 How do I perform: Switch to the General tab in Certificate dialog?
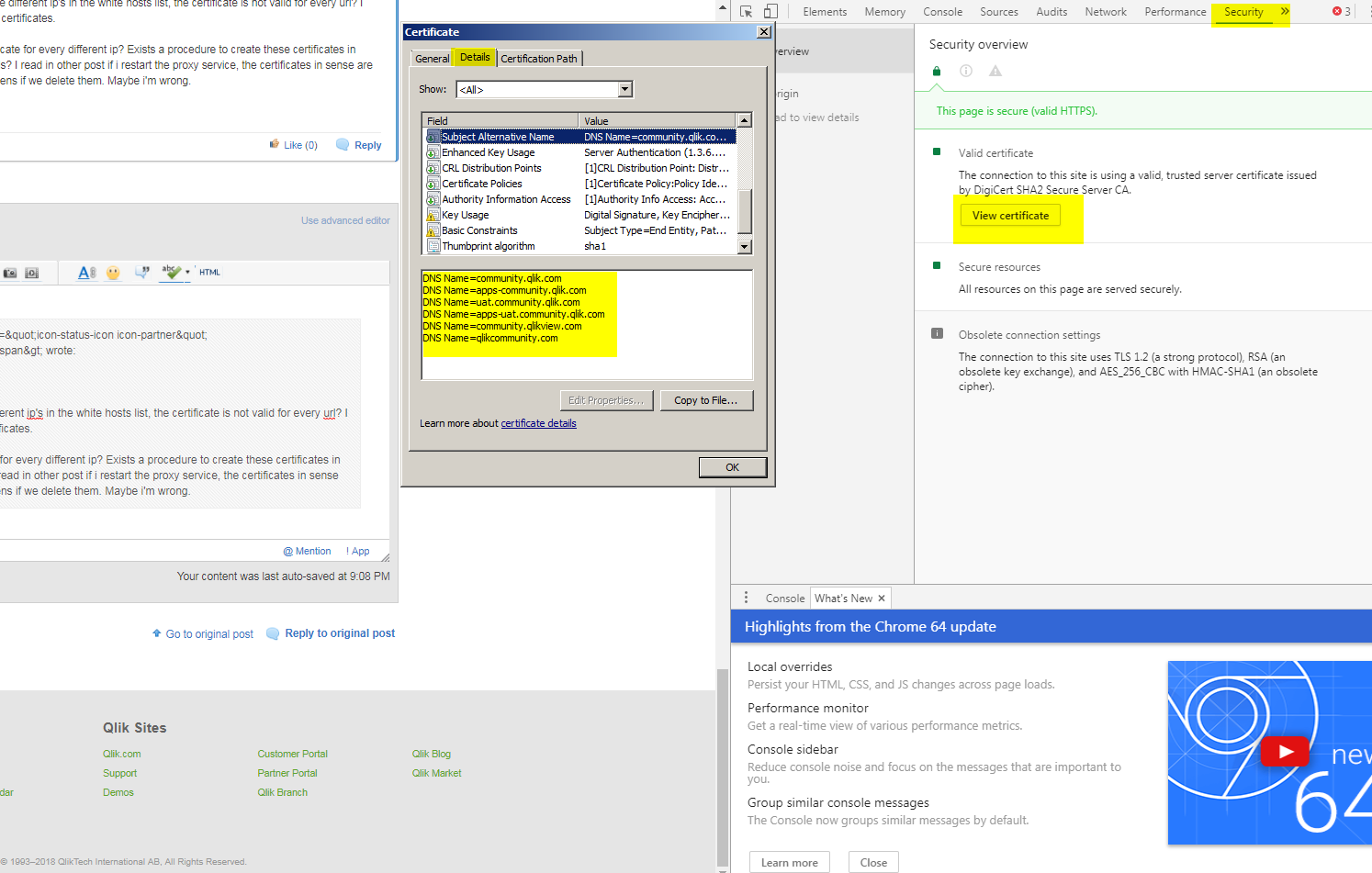pyautogui.click(x=432, y=59)
